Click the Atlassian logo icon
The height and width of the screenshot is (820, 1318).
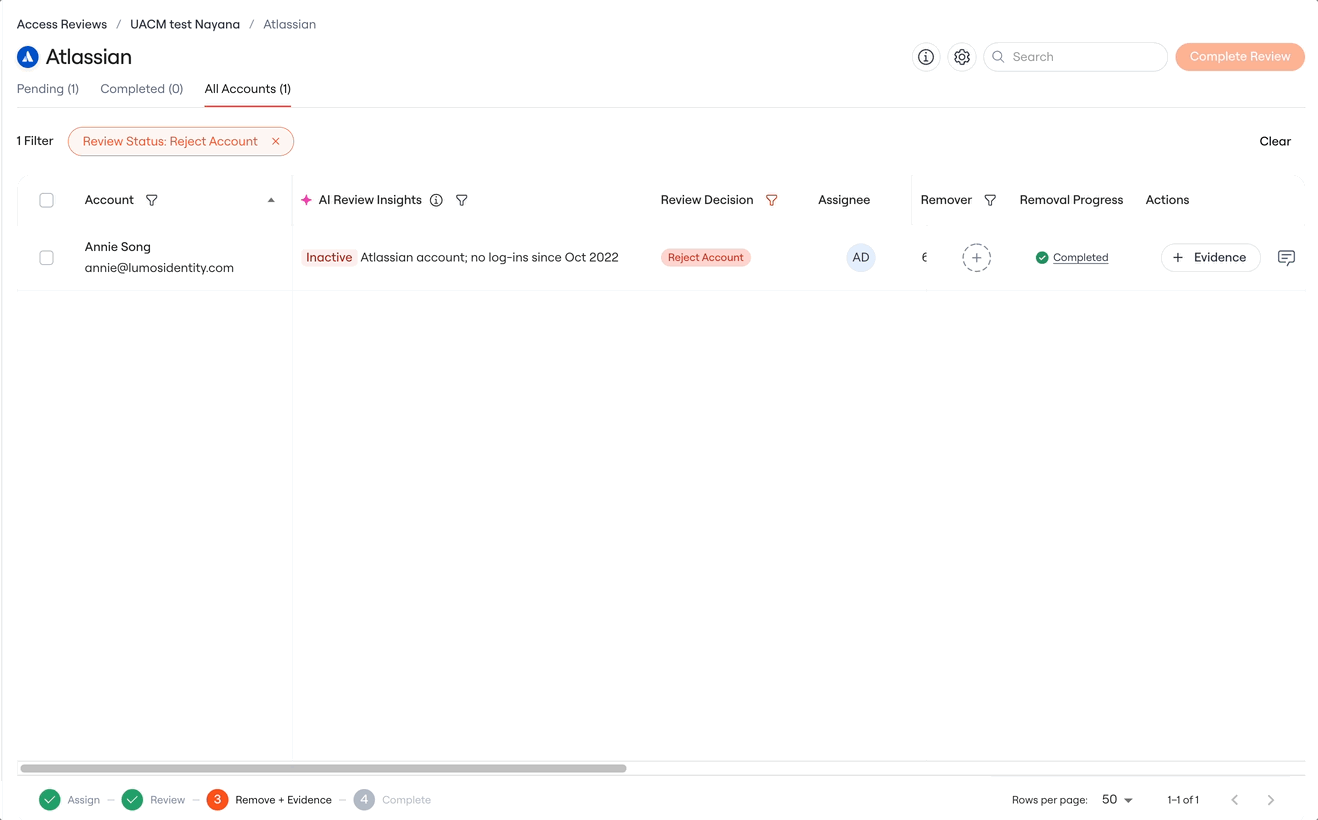[x=28, y=57]
